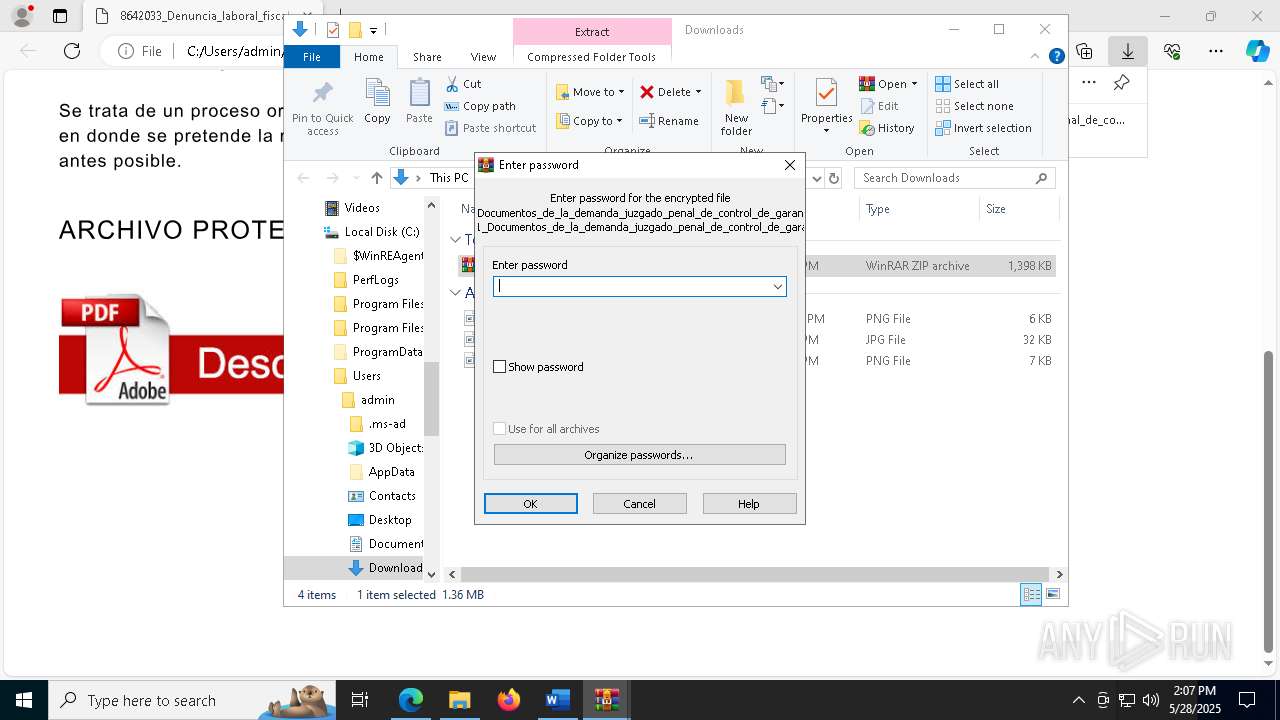Viewport: 1280px width, 720px height.
Task: Open file History from ribbon
Action: (886, 128)
